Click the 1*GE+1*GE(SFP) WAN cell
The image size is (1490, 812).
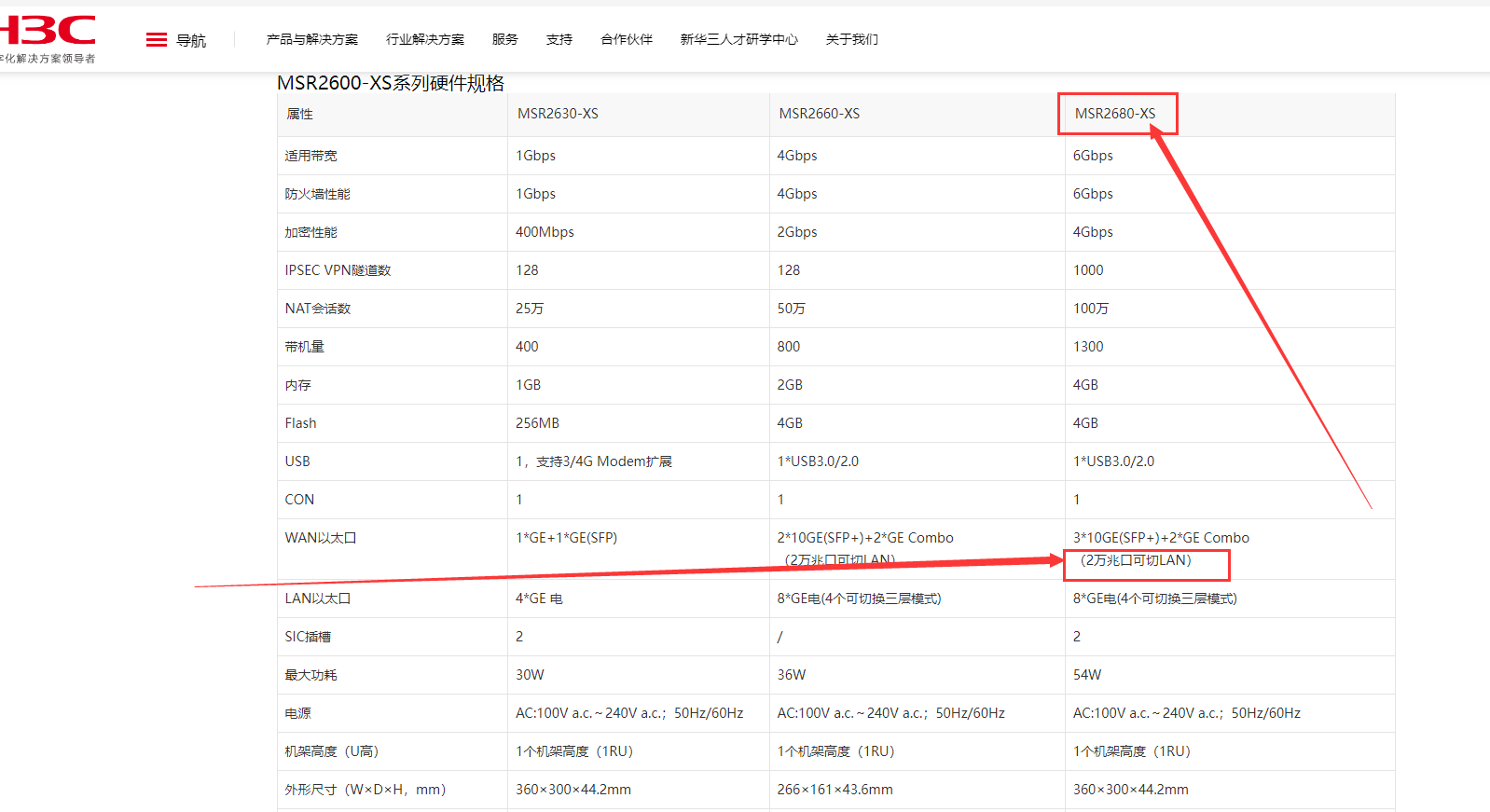(567, 538)
